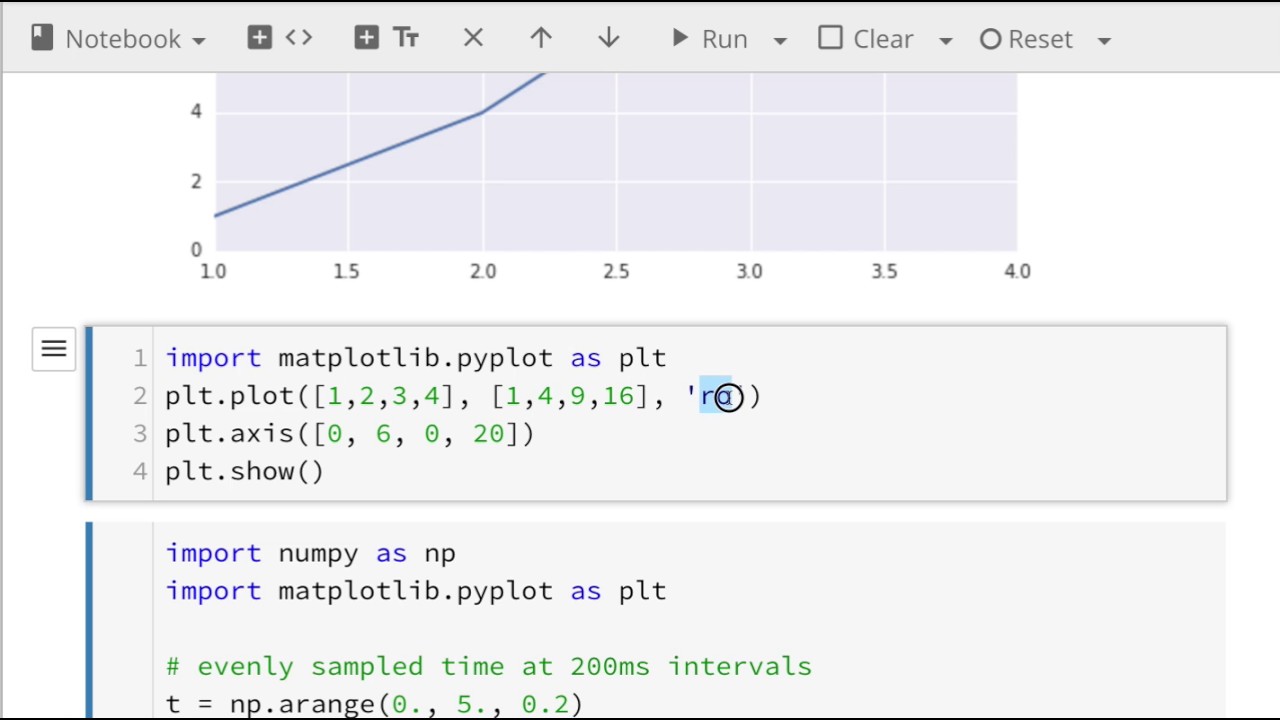Delete the selected cell with X icon
Image resolution: width=1280 pixels, height=720 pixels.
[474, 39]
